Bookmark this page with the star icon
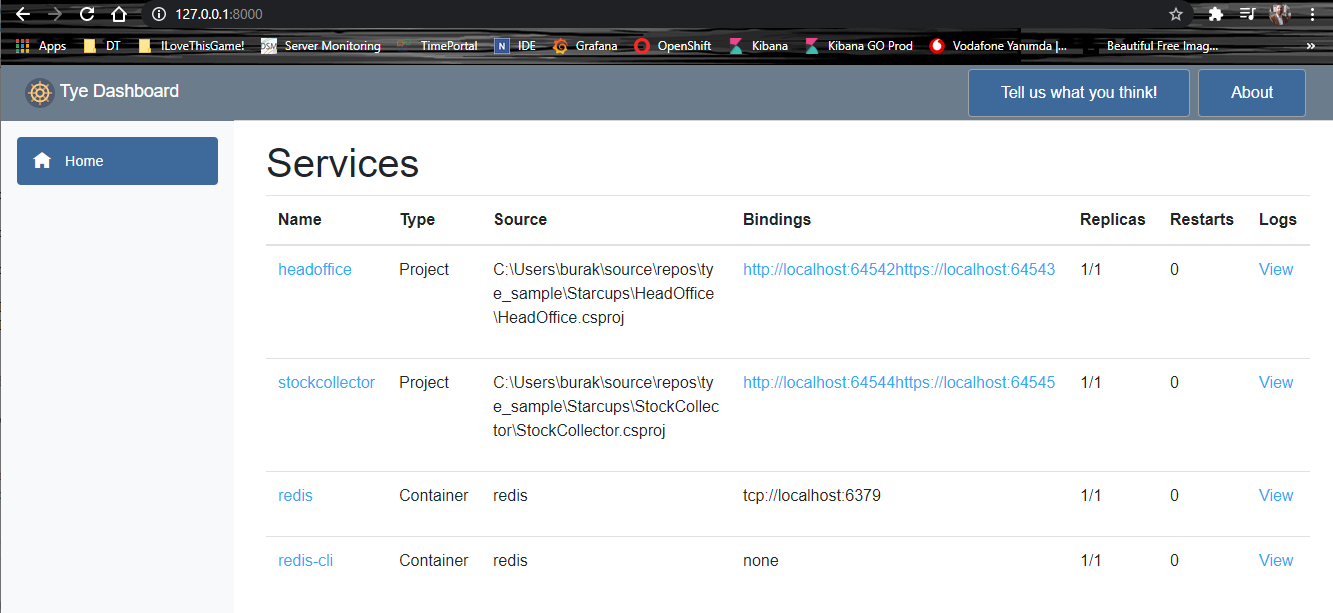The height and width of the screenshot is (613, 1333). [x=1176, y=14]
